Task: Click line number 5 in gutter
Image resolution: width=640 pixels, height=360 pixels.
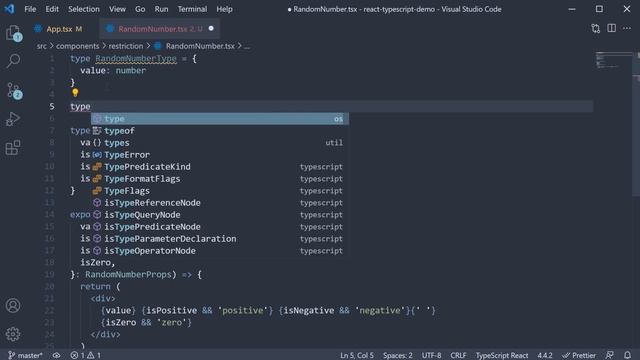Action: click(52, 107)
